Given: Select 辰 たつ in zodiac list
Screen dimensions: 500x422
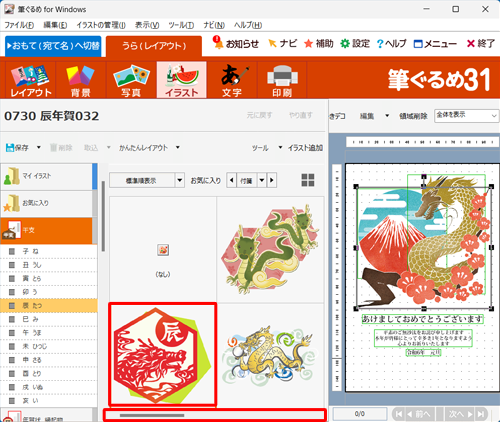Looking at the screenshot, I should point(49,305).
